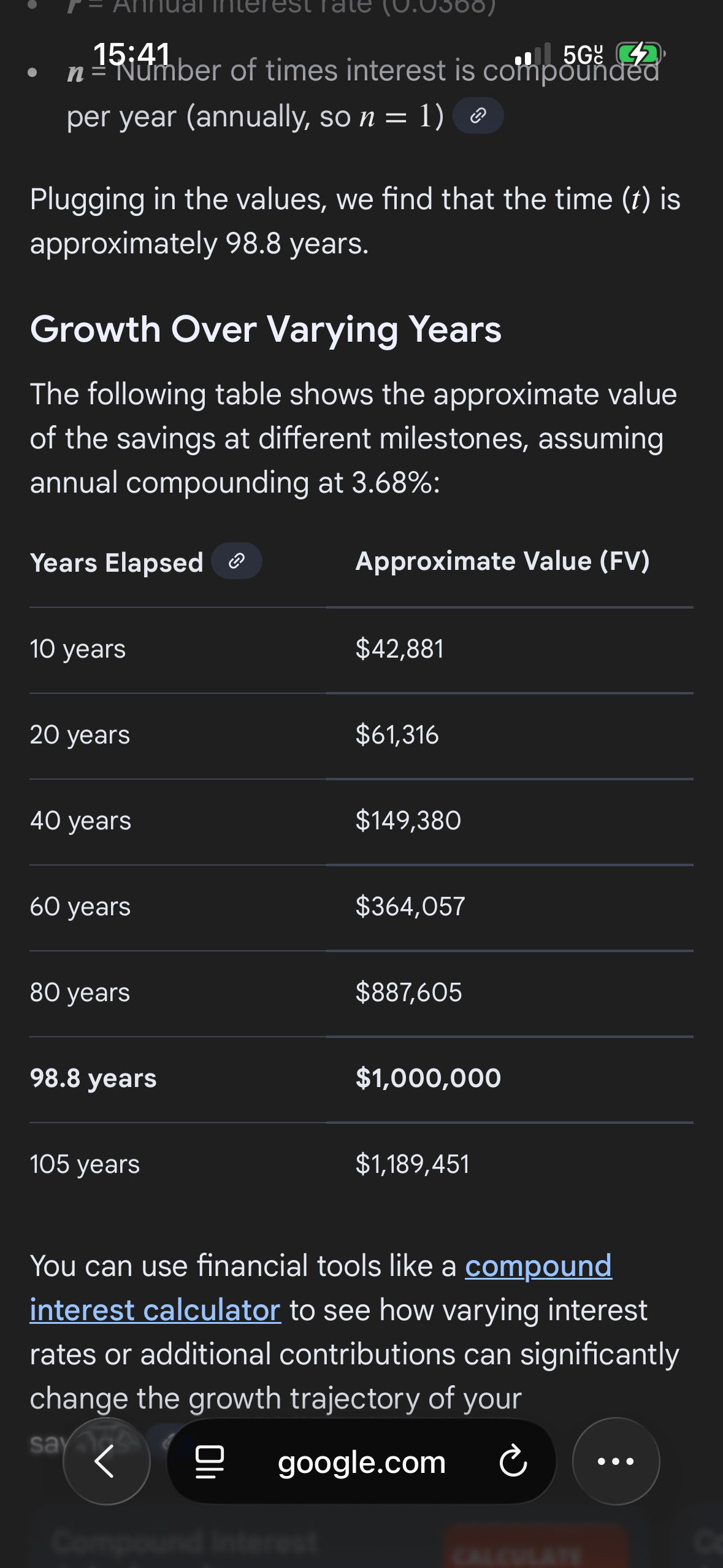The width and height of the screenshot is (723, 1568).
Task: Tap the $42,881 value for 10 years
Action: 399,648
